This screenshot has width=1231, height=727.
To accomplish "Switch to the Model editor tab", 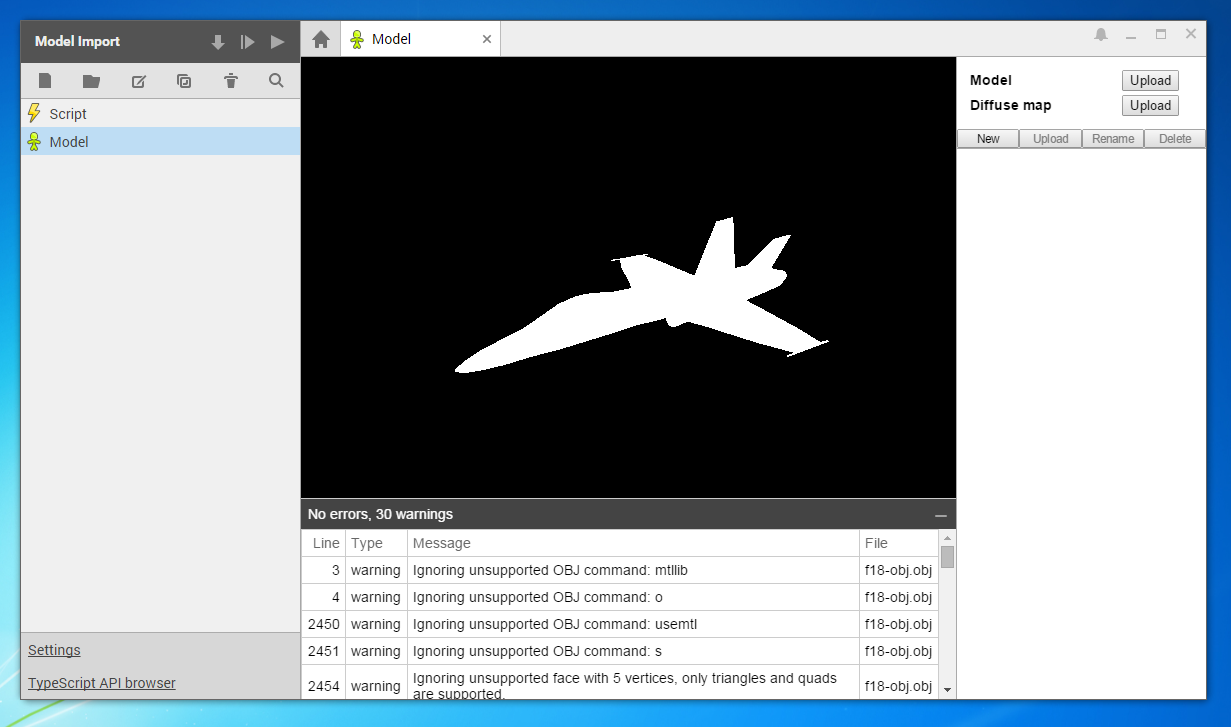I will click(x=420, y=39).
